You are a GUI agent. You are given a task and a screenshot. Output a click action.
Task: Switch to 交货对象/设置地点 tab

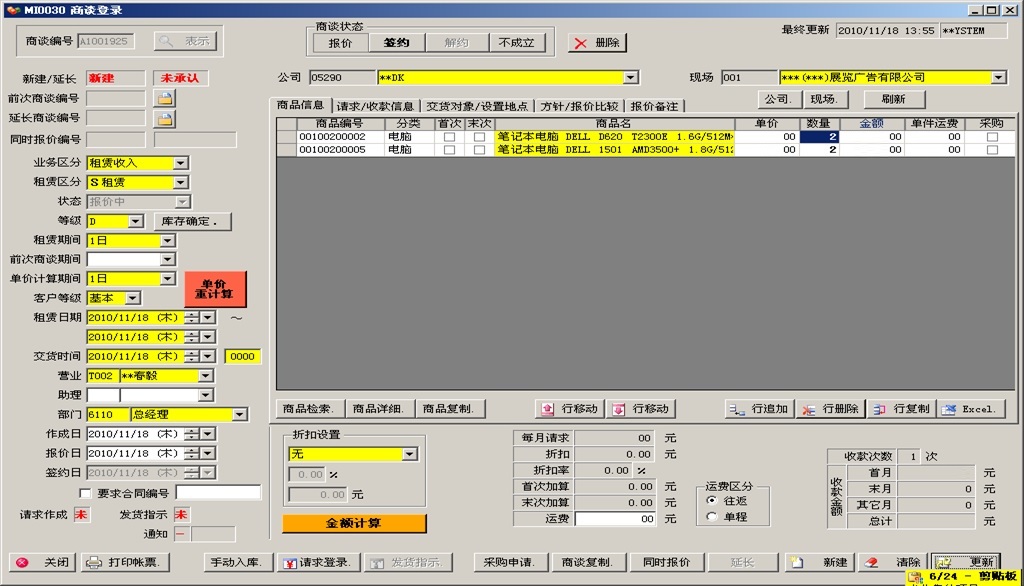tap(477, 106)
